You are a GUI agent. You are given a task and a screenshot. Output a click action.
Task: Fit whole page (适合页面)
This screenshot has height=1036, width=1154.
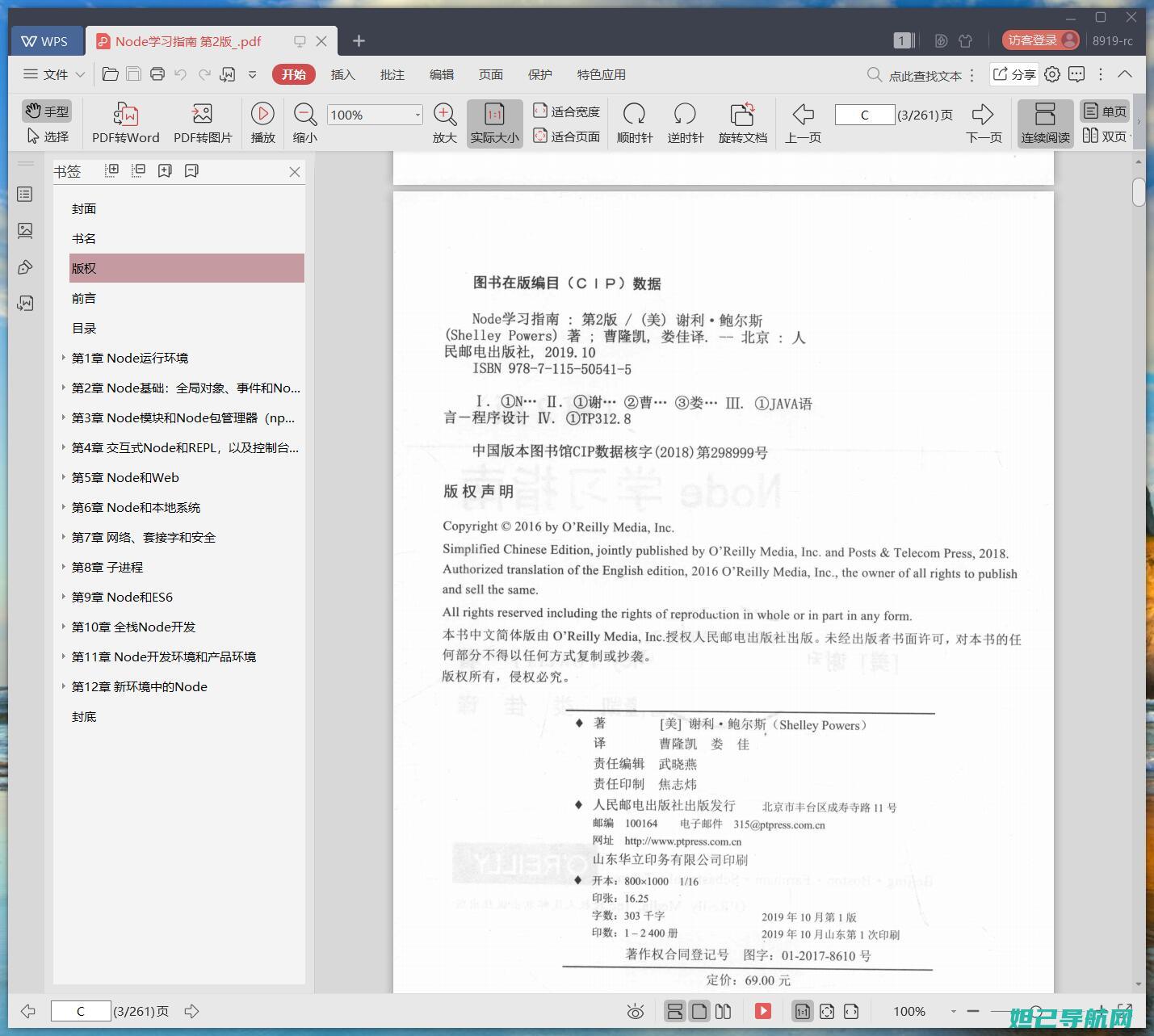coord(567,136)
